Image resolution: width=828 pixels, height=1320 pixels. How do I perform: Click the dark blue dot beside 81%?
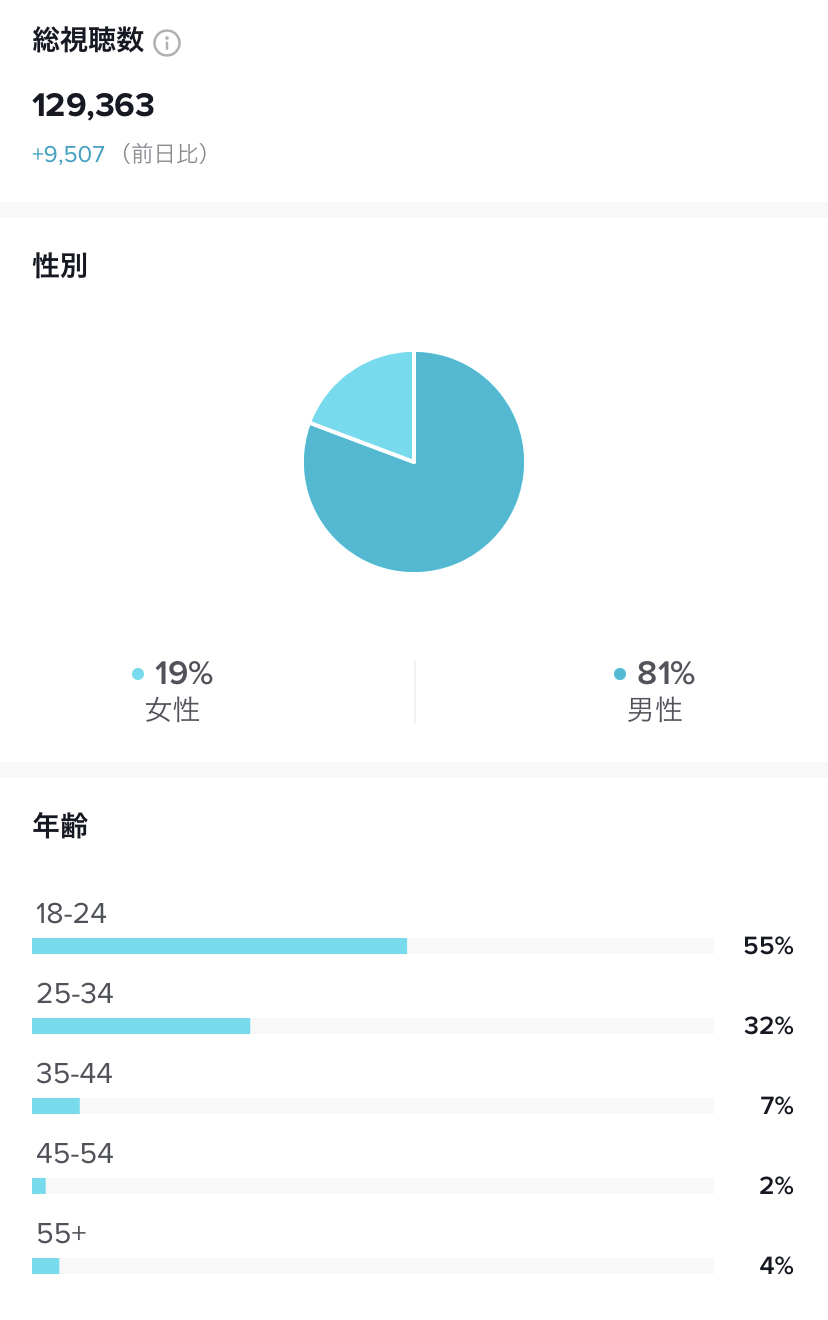tap(620, 674)
